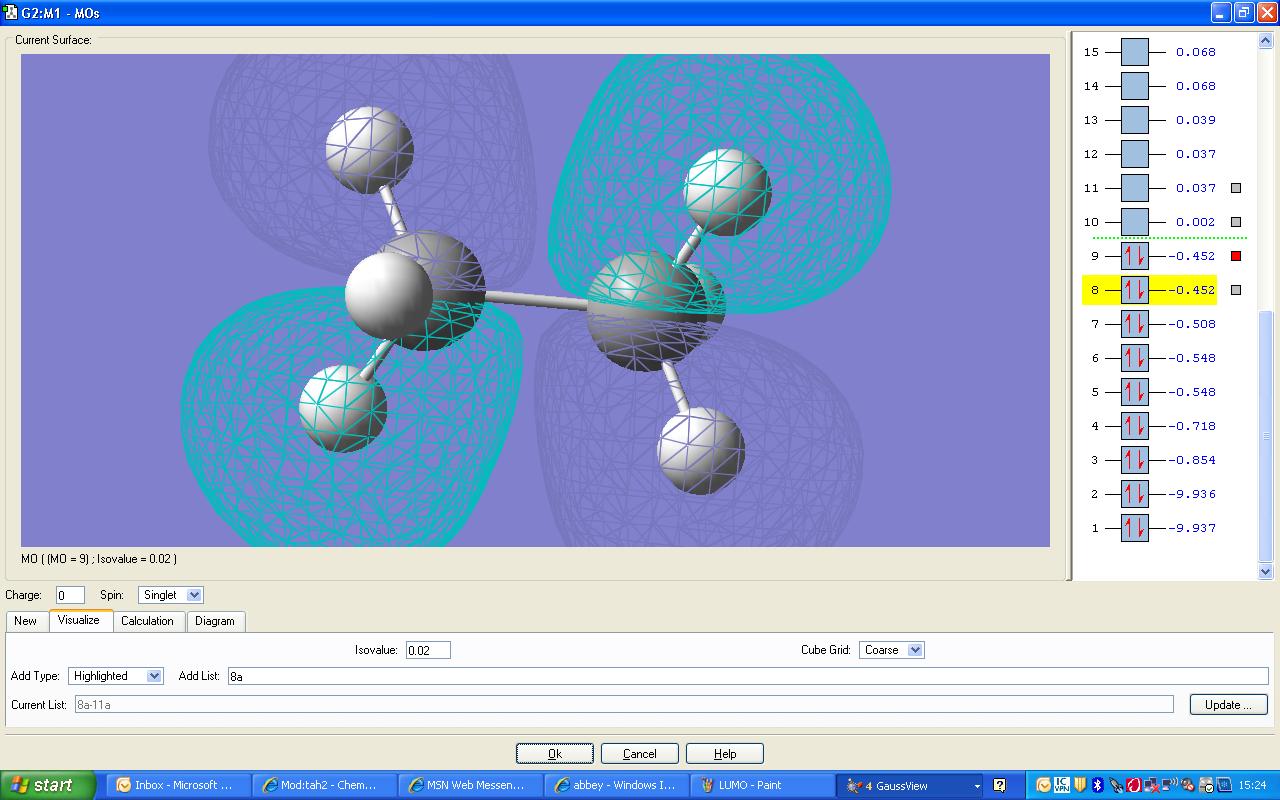Click the red surface marker beside orbital 9

click(1236, 256)
